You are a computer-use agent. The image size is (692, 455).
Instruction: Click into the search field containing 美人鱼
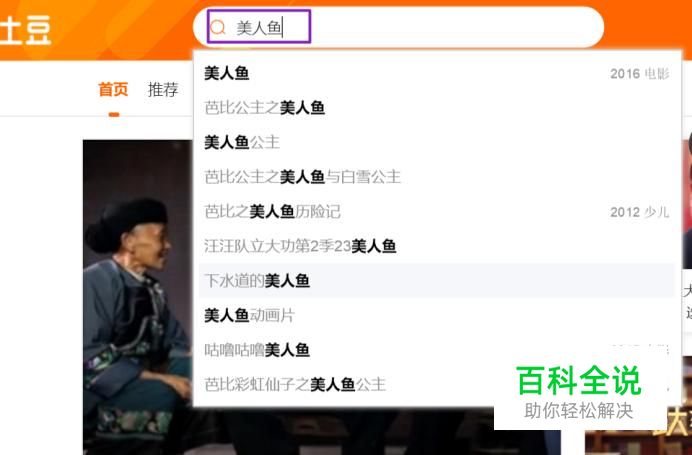click(398, 27)
